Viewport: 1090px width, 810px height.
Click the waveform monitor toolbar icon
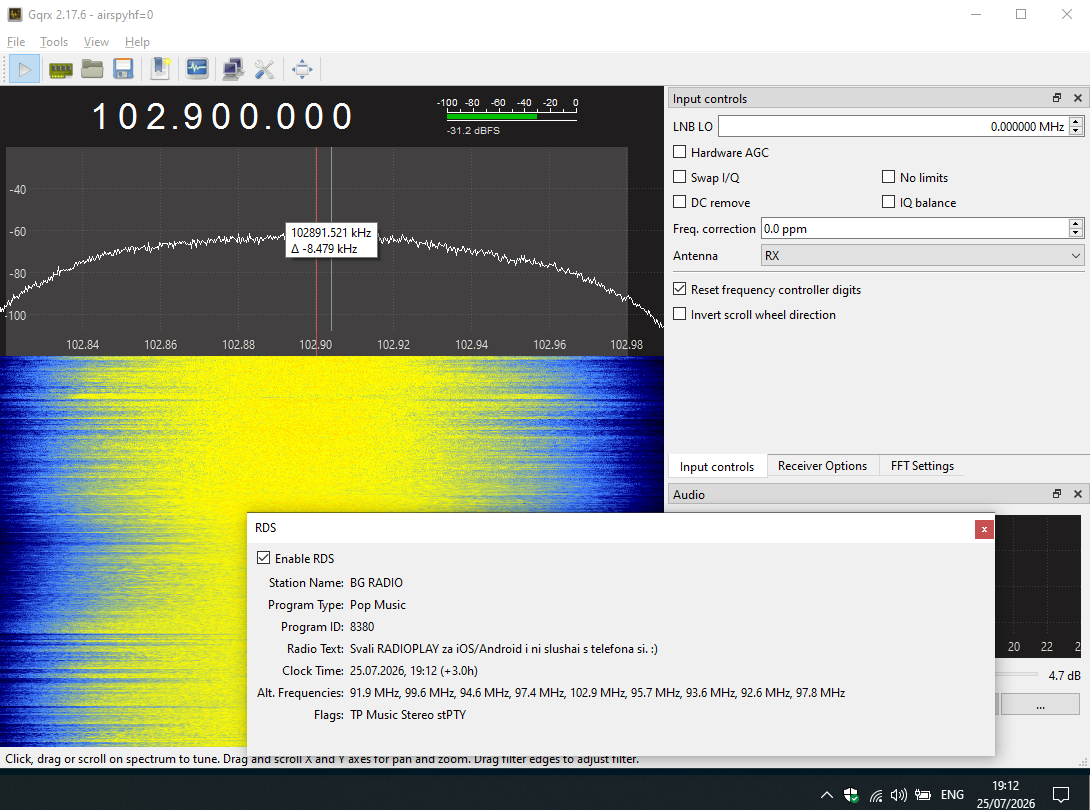[x=197, y=69]
